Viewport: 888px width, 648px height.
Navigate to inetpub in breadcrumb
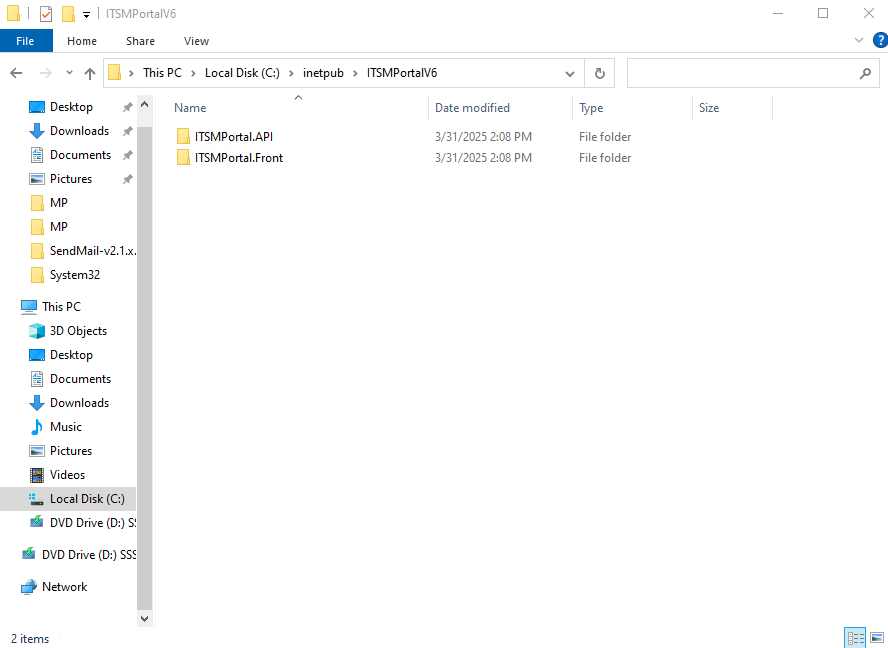point(323,73)
